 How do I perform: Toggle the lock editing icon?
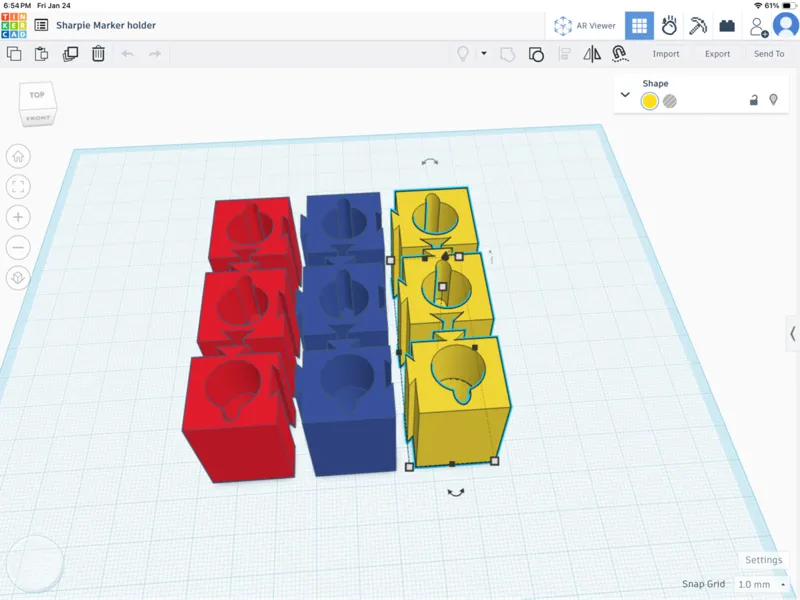click(x=754, y=100)
